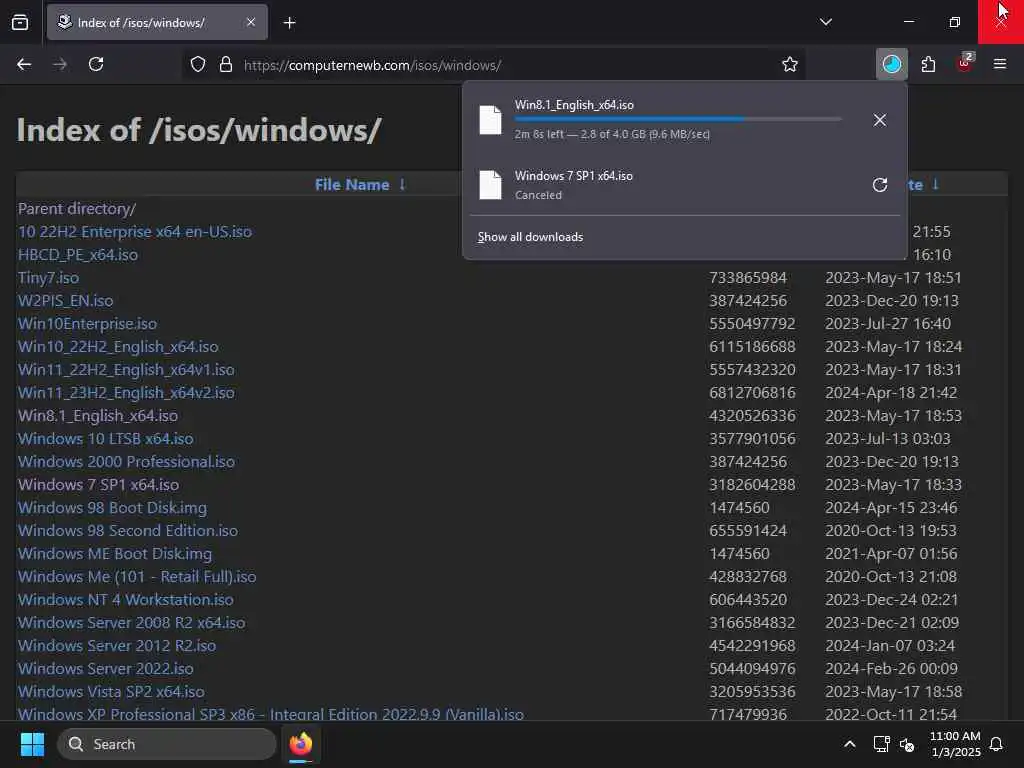Viewport: 1024px width, 768px height.
Task: Show hidden system tray icons chevron
Action: pyautogui.click(x=850, y=744)
